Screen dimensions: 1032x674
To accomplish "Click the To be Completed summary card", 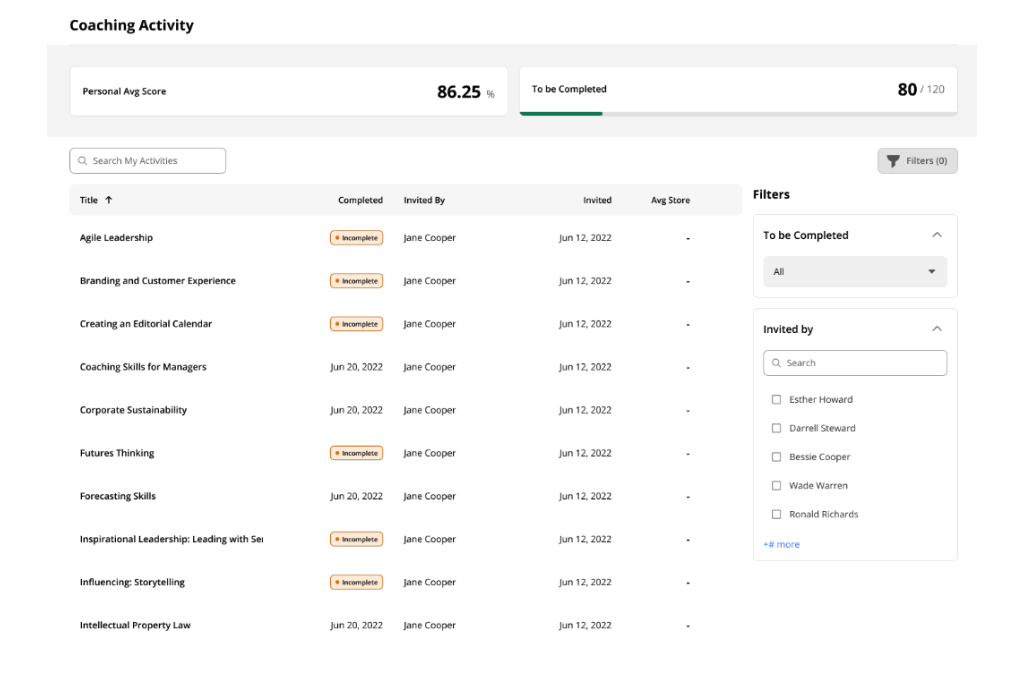I will coord(738,91).
